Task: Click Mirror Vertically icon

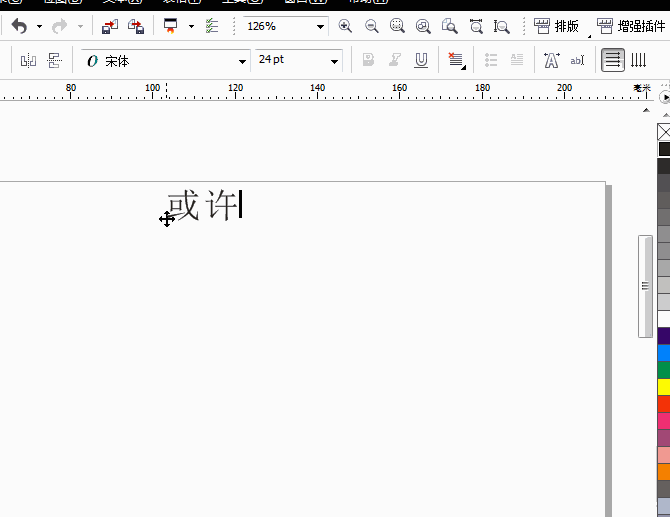Action: click(x=55, y=61)
